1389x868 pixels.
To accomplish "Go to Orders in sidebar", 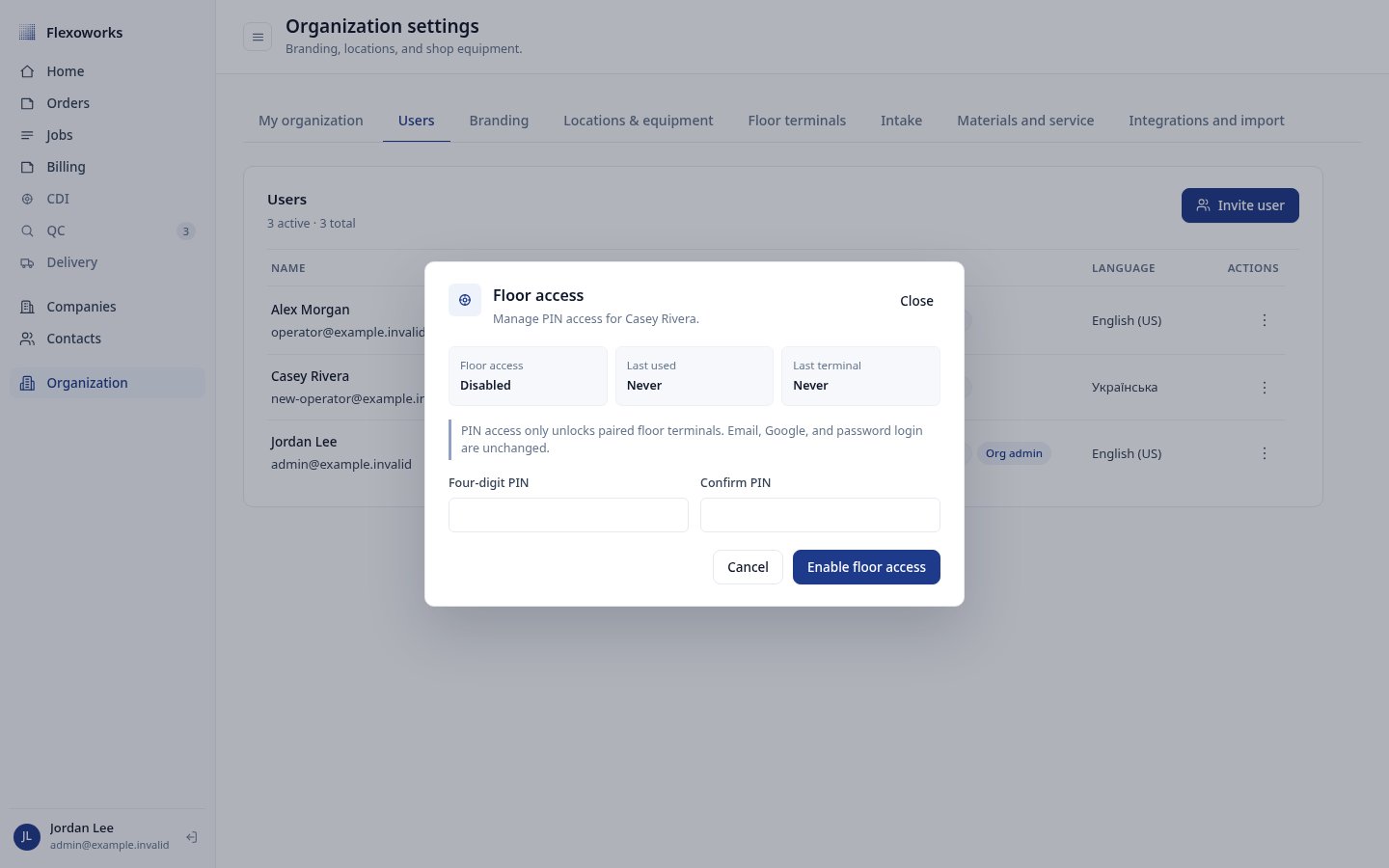I will coord(107,103).
